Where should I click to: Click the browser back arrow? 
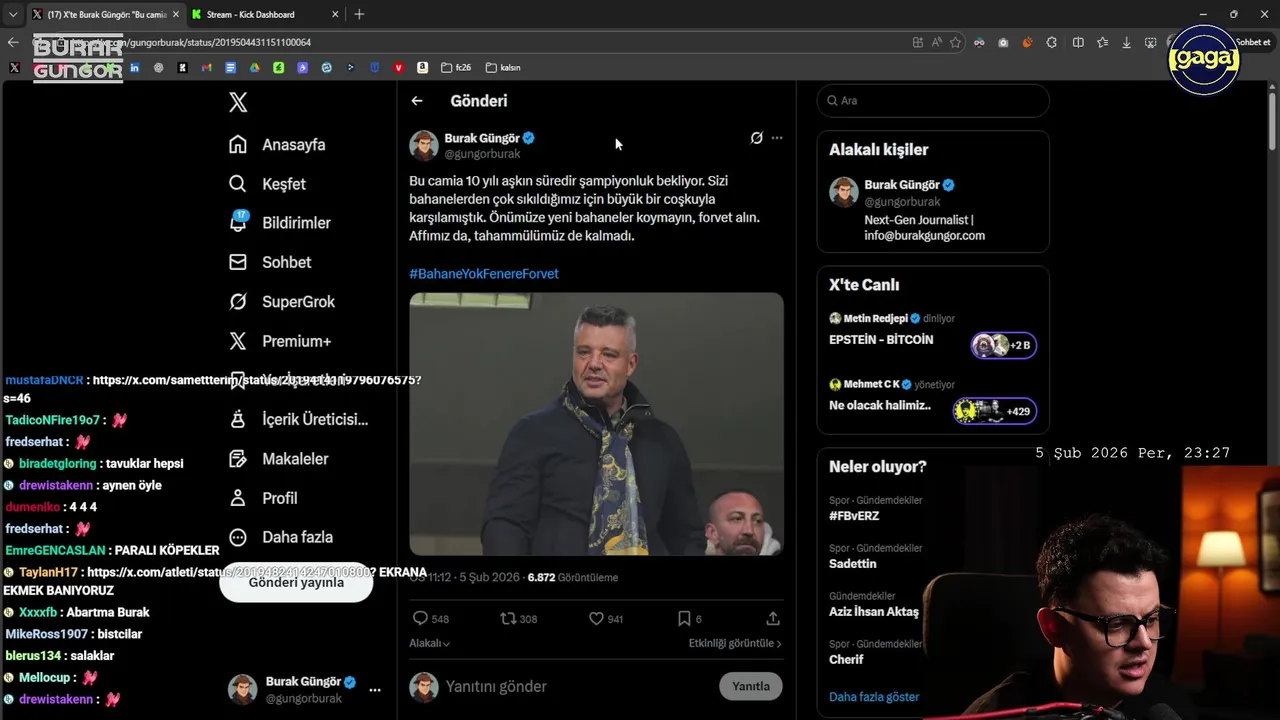click(12, 42)
